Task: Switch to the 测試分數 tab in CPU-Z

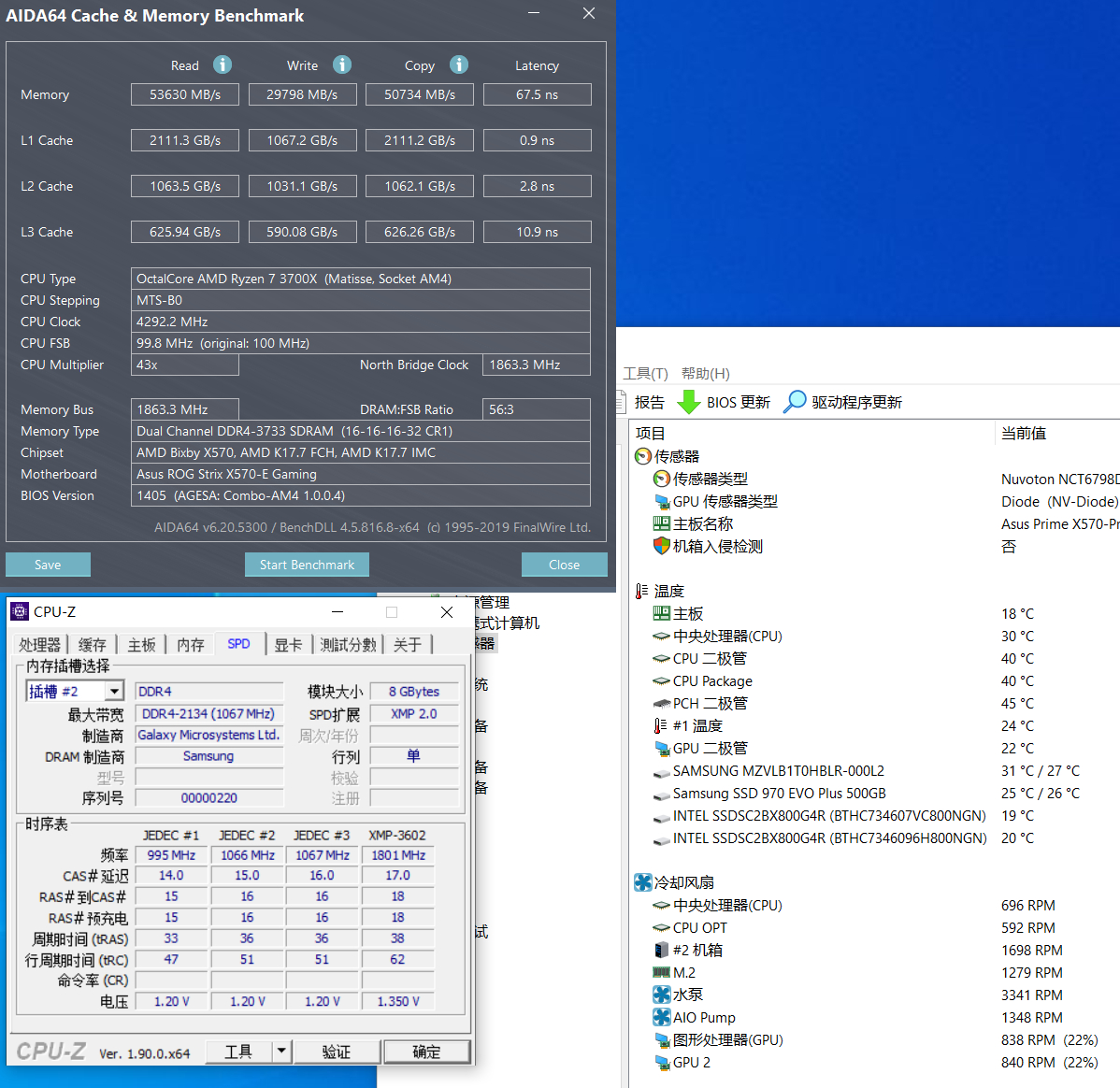Action: (348, 644)
